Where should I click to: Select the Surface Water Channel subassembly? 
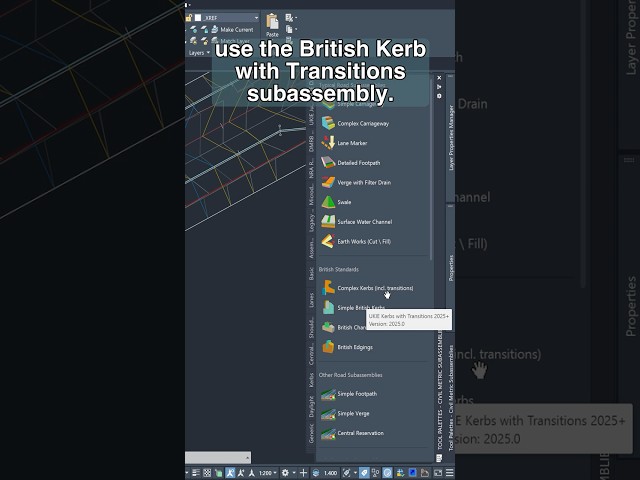(x=356, y=222)
